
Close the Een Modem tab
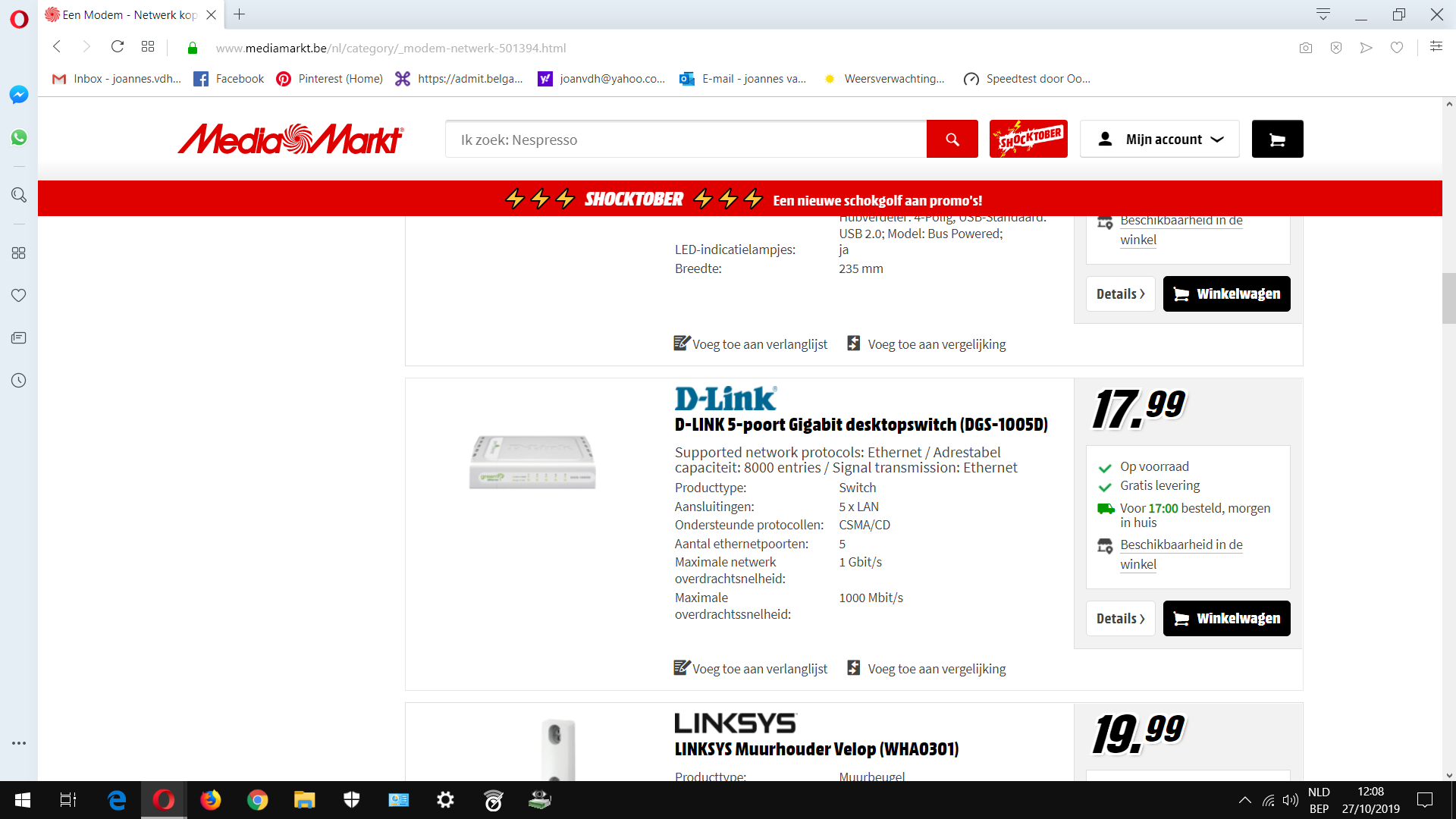(212, 14)
